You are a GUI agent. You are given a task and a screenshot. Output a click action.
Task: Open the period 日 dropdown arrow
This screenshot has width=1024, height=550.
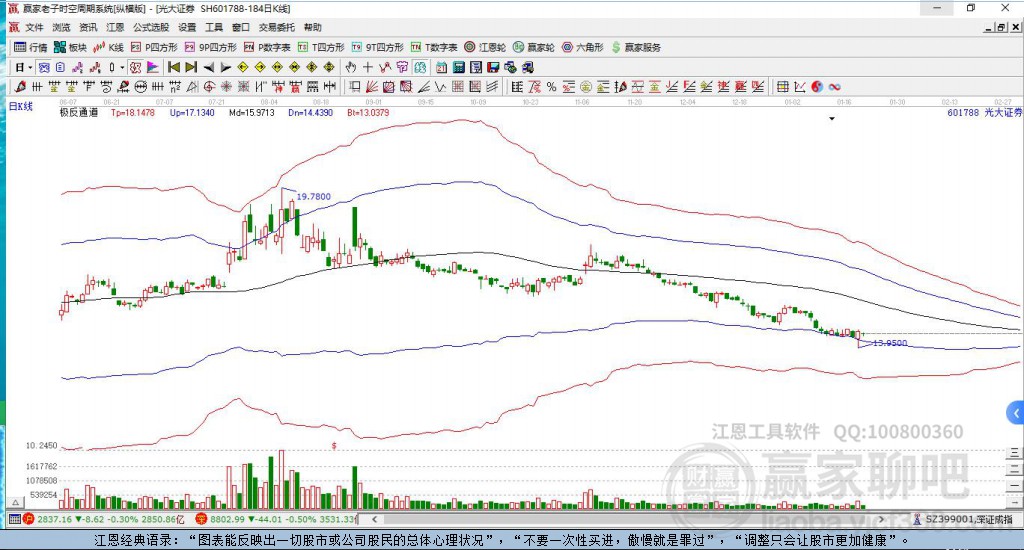(x=30, y=67)
